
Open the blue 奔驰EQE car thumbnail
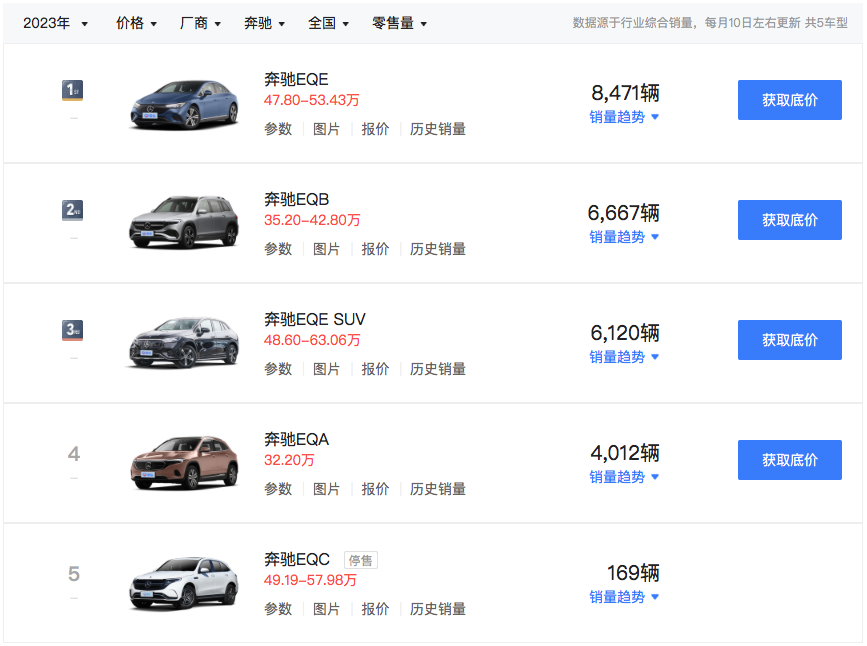[184, 102]
